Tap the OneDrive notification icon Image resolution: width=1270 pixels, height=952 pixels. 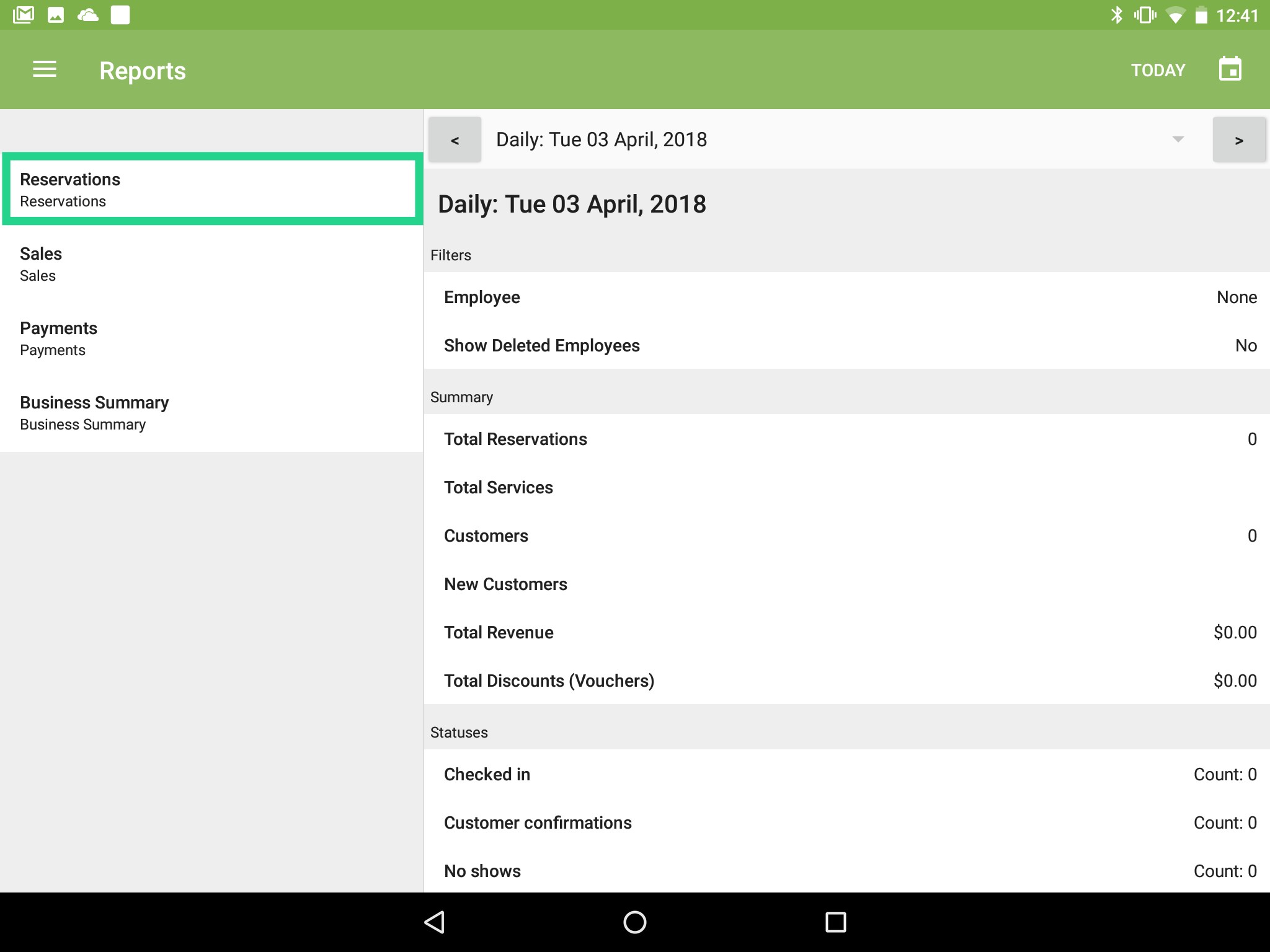tap(87, 14)
